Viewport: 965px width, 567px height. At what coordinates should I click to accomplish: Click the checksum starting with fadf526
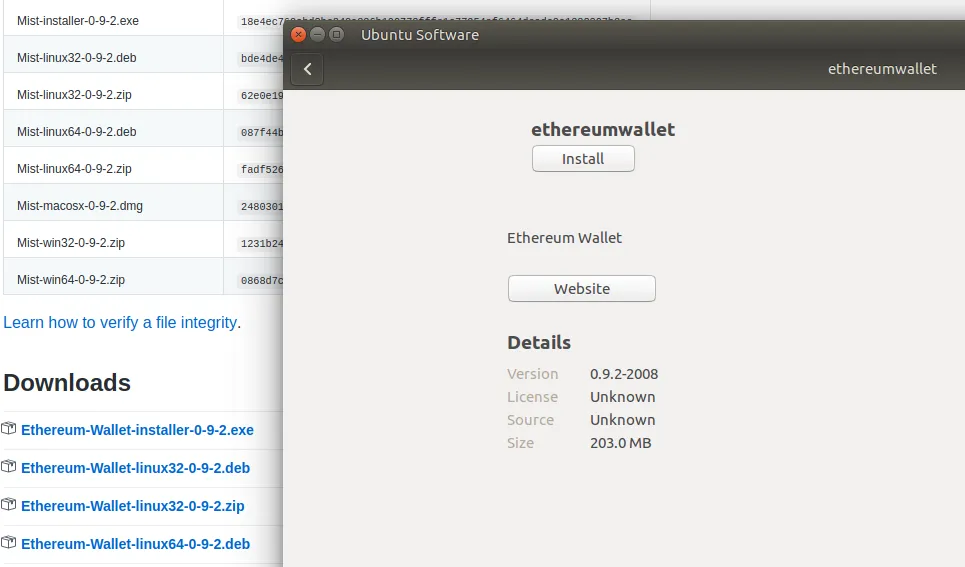(262, 169)
